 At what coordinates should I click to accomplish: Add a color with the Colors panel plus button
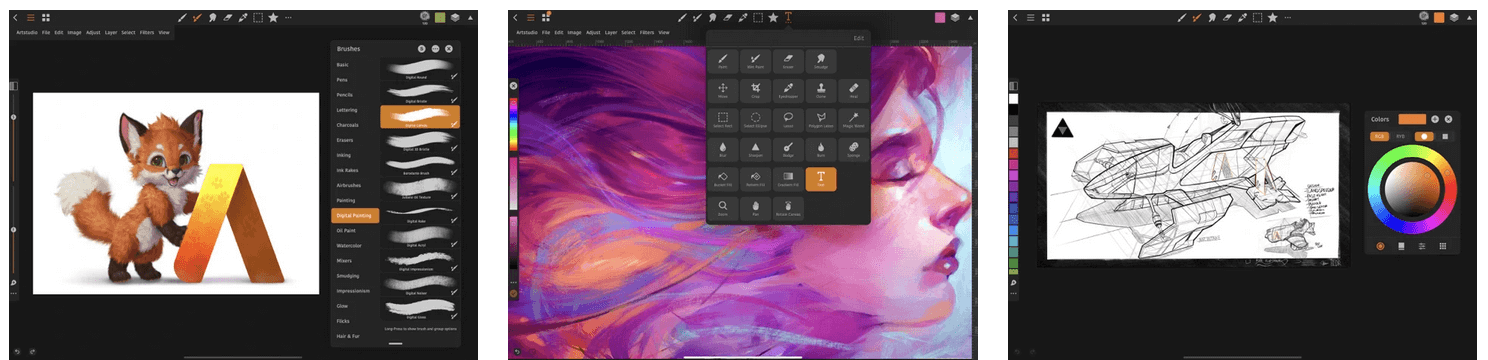[x=1435, y=119]
